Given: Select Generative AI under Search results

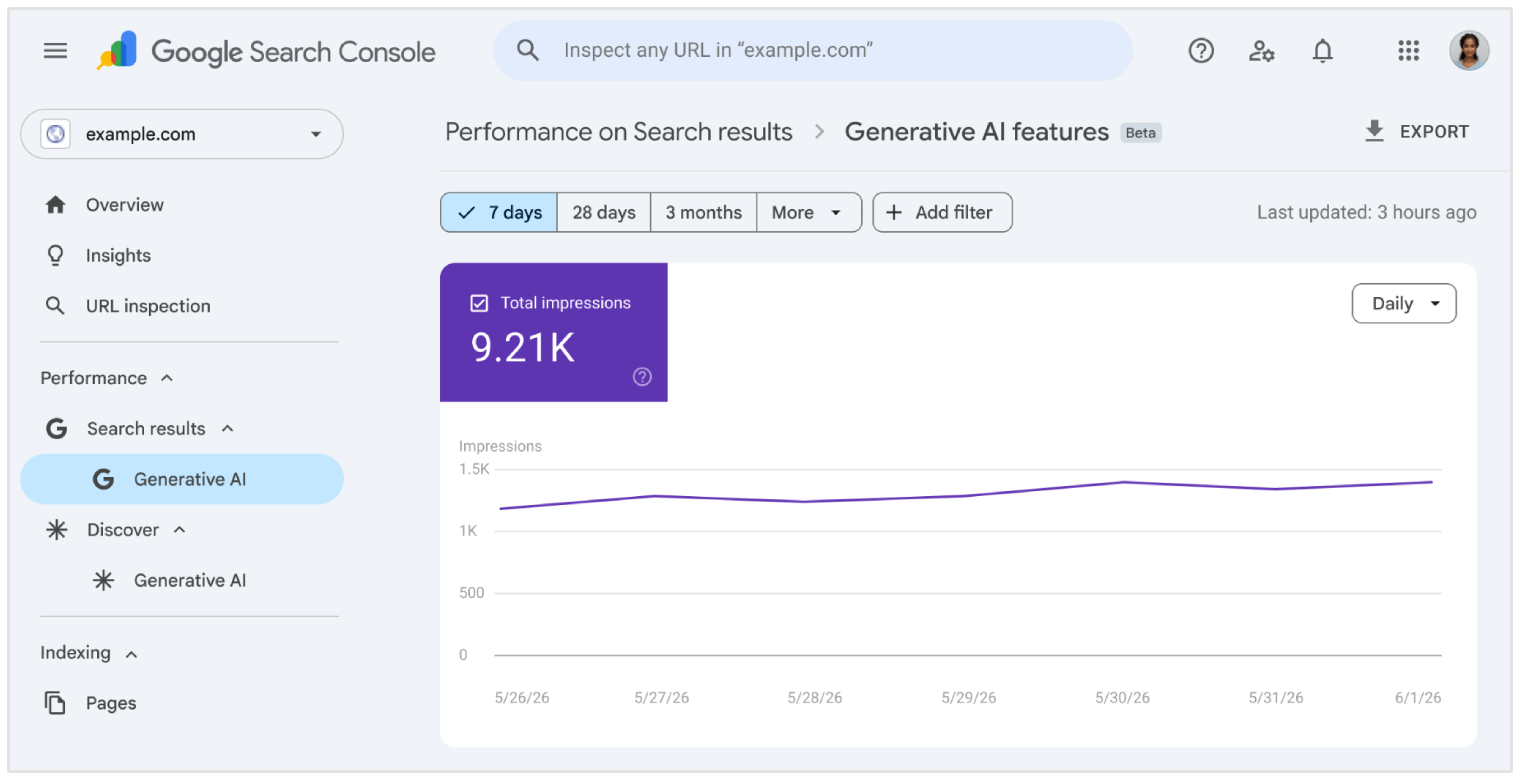Looking at the screenshot, I should pos(182,479).
